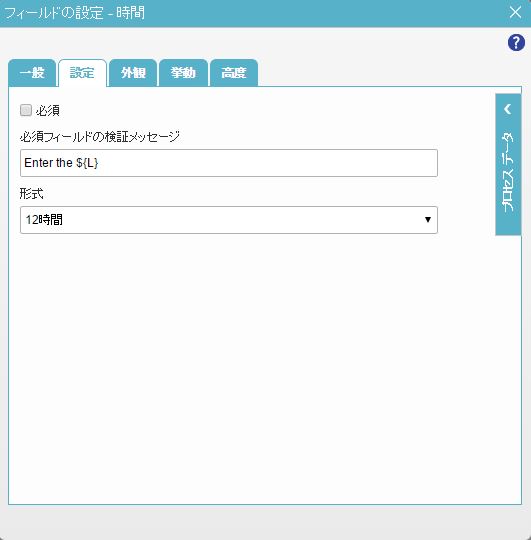The image size is (531, 540).
Task: Open the 形式 dropdown showing 12時間
Action: tap(229, 220)
